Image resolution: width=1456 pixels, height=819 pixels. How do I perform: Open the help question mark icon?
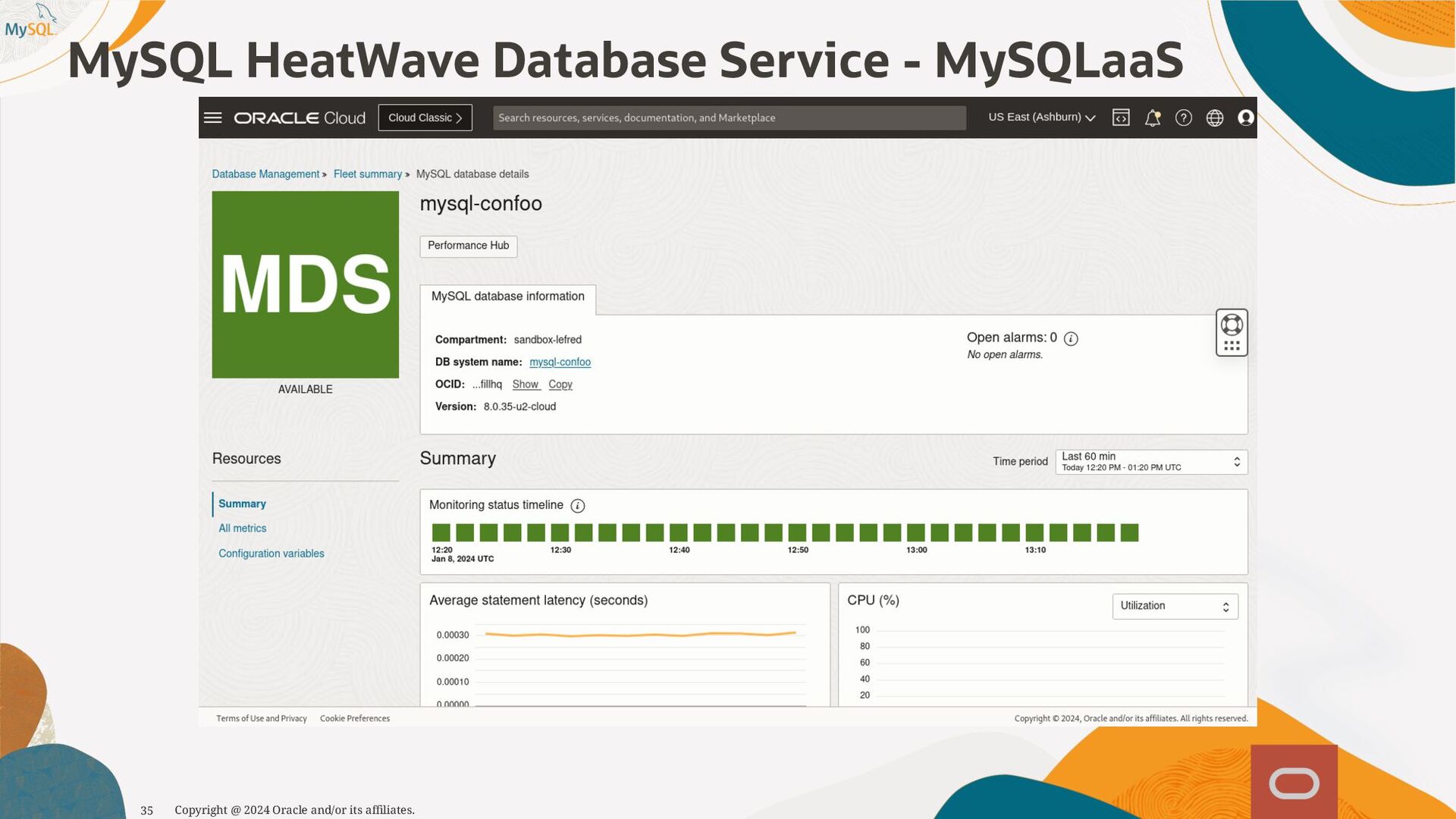(1184, 118)
